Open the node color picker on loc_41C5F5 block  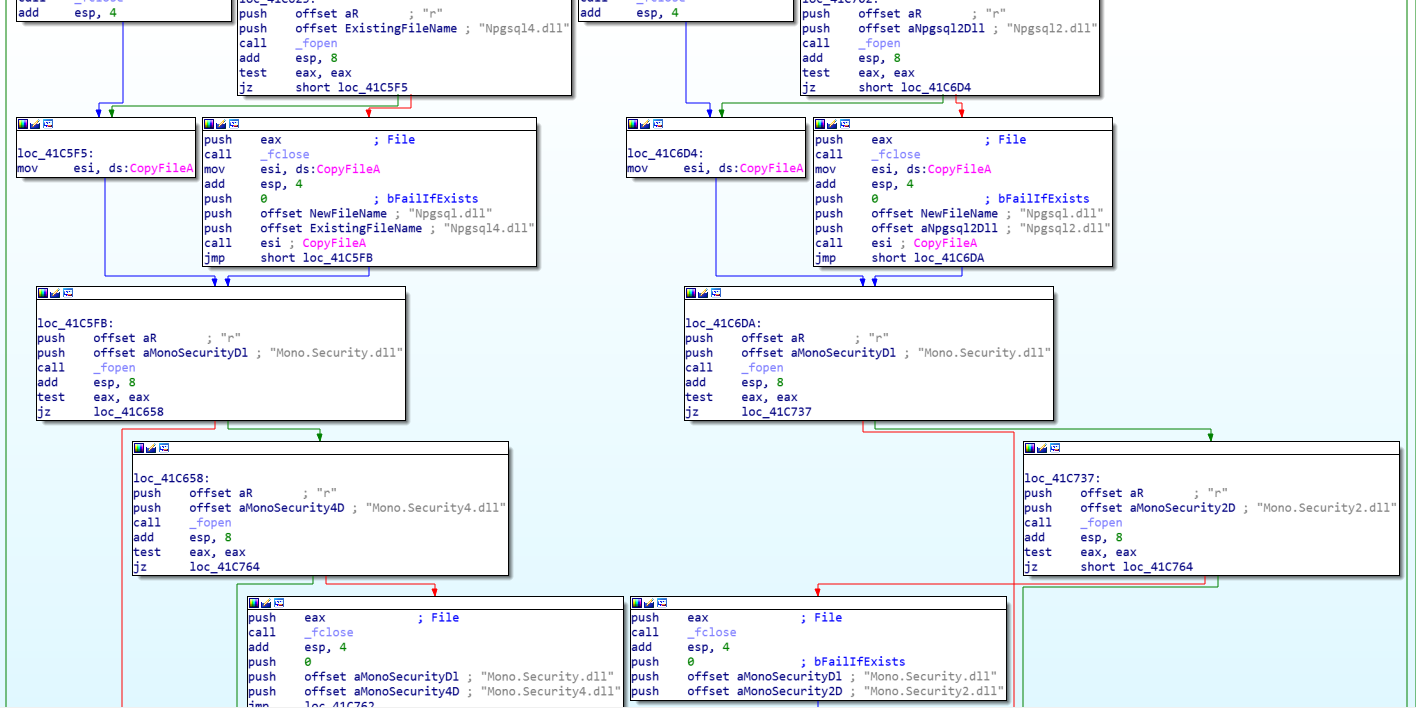click(23, 124)
